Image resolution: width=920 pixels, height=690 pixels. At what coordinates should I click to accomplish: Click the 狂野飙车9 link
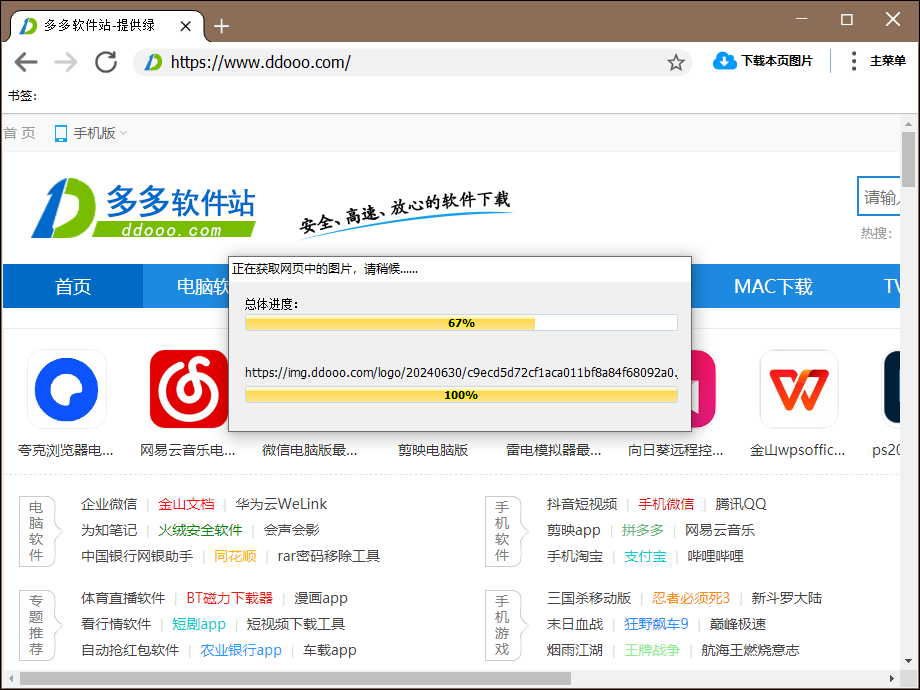coord(656,624)
